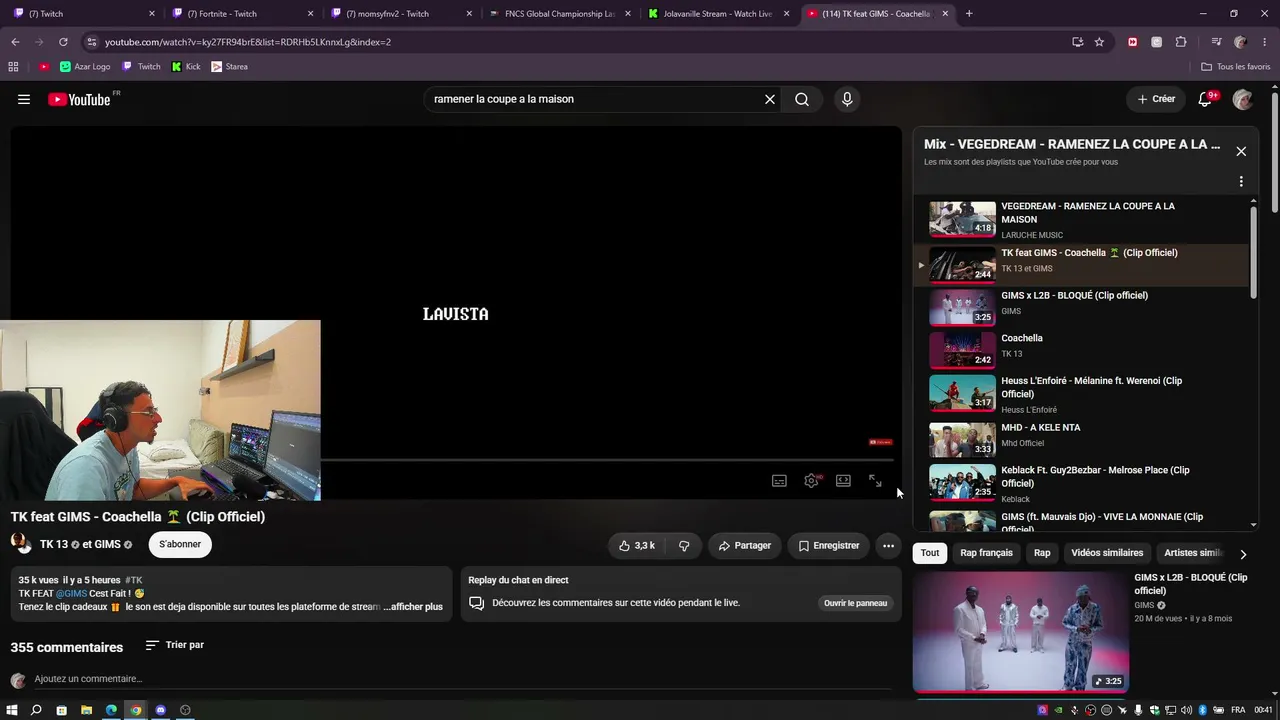The image size is (1280, 720).
Task: Open Chrome's three-dot menu
Action: 1263,42
